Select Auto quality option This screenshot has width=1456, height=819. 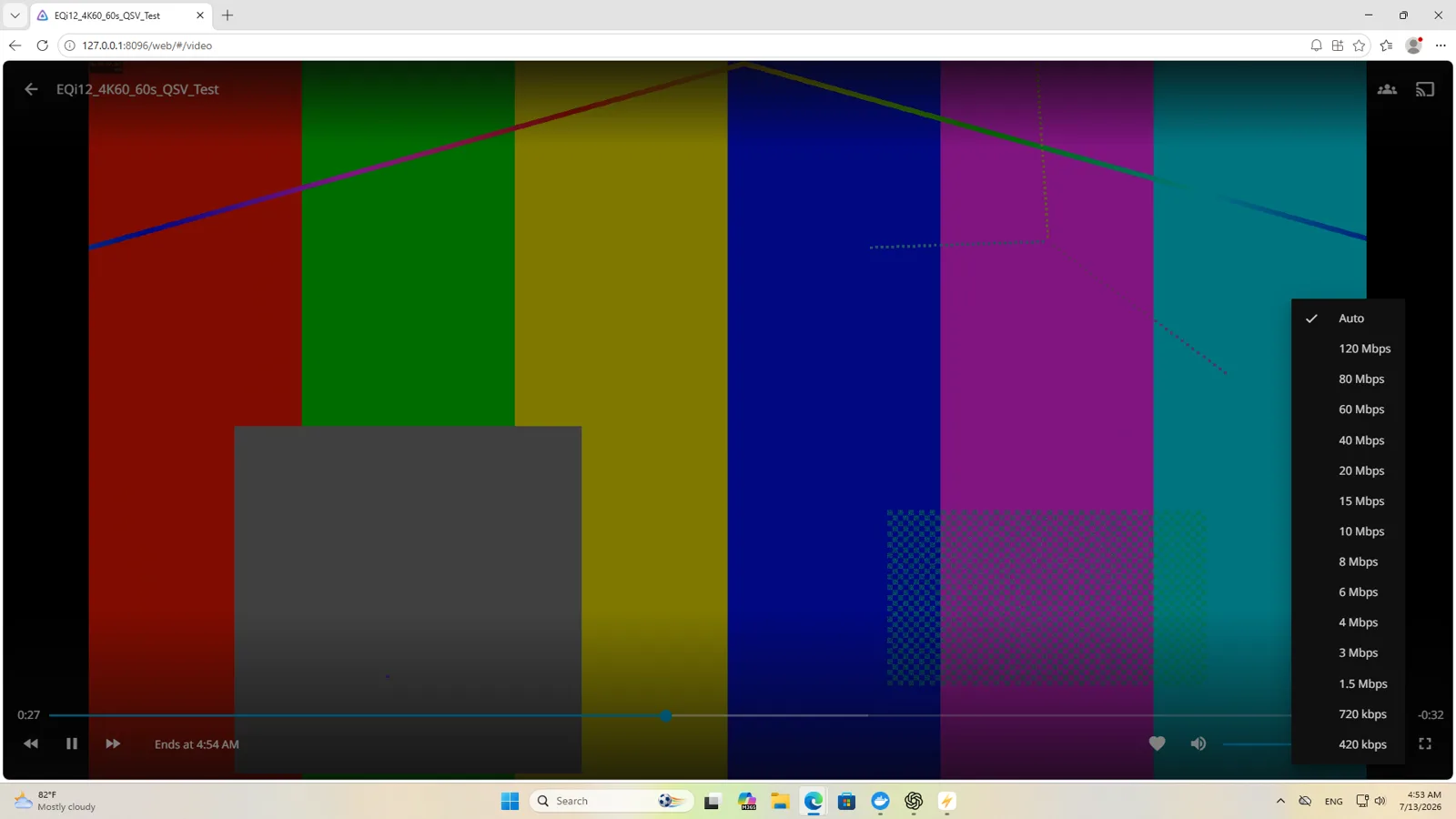[1349, 318]
